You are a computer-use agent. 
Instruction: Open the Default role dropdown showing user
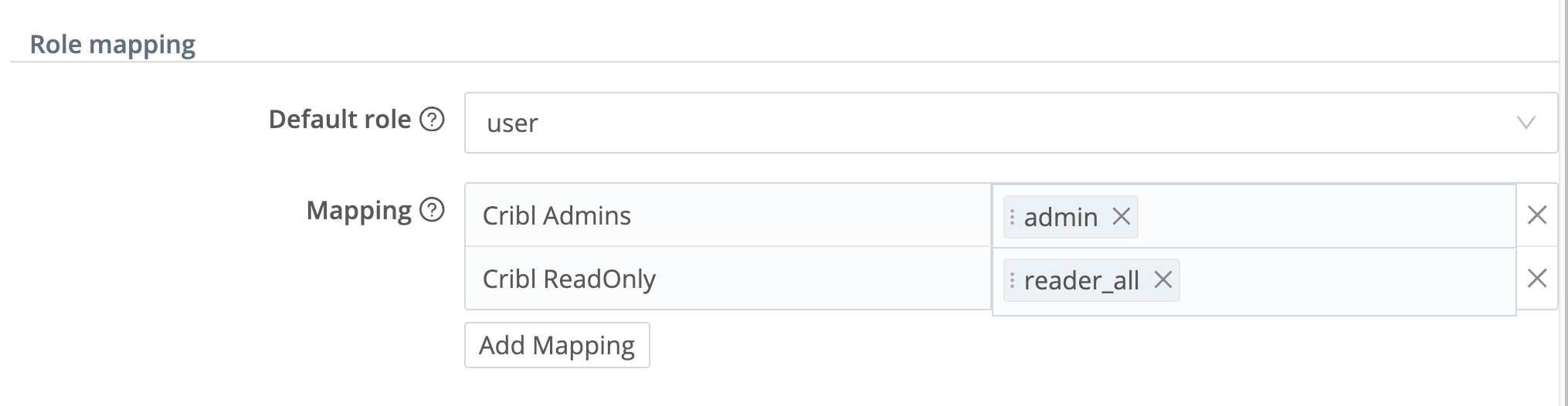[x=989, y=123]
